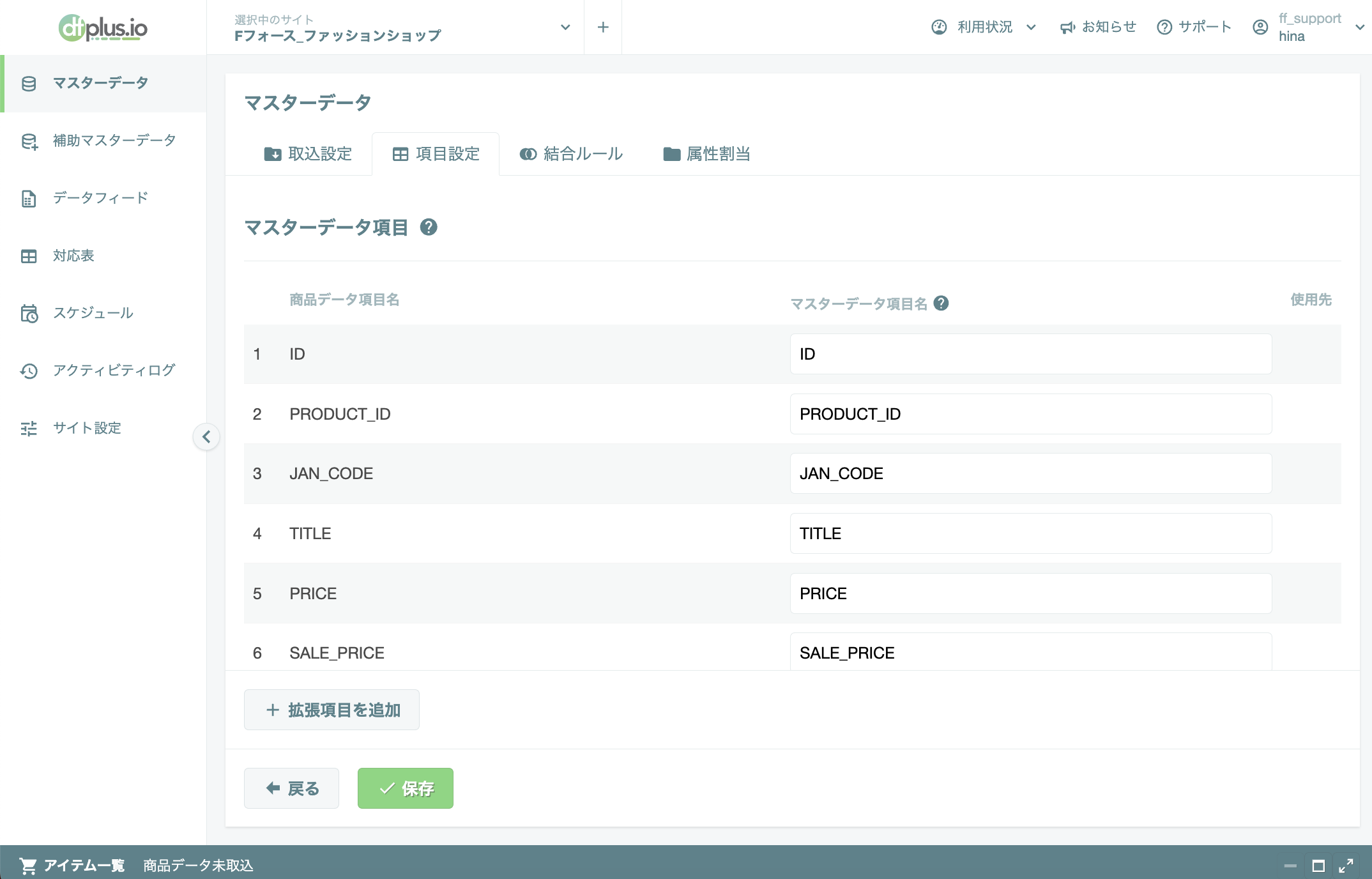Expand the 利用状況 dropdown arrow
Image resolution: width=1372 pixels, height=879 pixels.
(1031, 27)
